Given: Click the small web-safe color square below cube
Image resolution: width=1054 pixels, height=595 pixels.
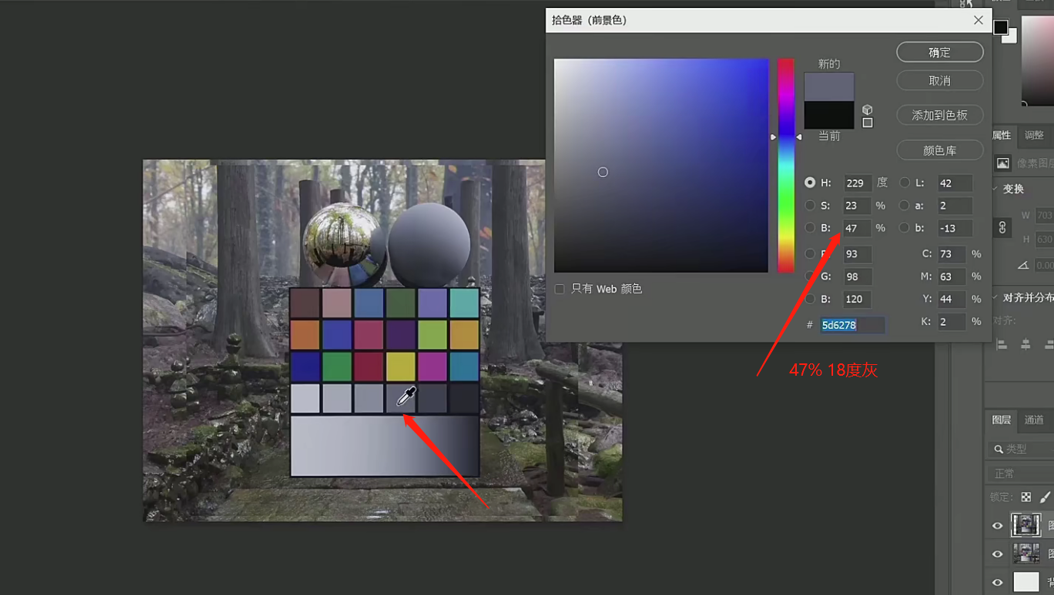Looking at the screenshot, I should (867, 123).
